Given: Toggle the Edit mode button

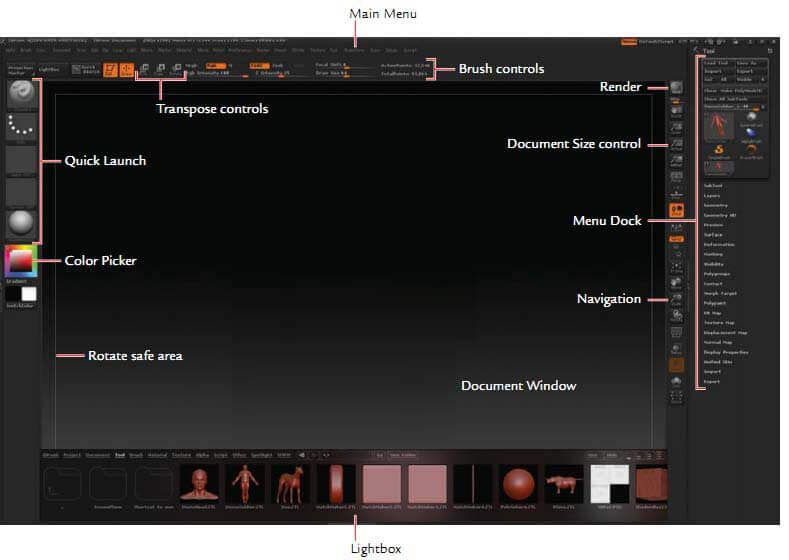Looking at the screenshot, I should point(110,70).
